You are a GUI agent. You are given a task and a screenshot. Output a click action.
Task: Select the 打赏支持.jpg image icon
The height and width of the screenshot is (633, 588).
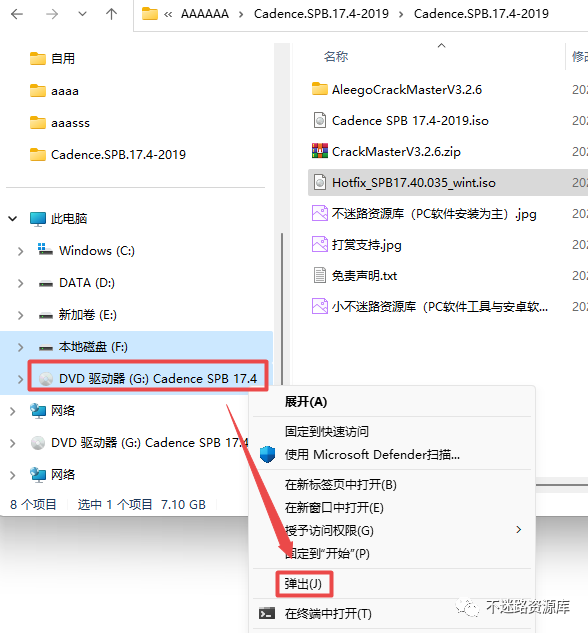click(x=320, y=244)
